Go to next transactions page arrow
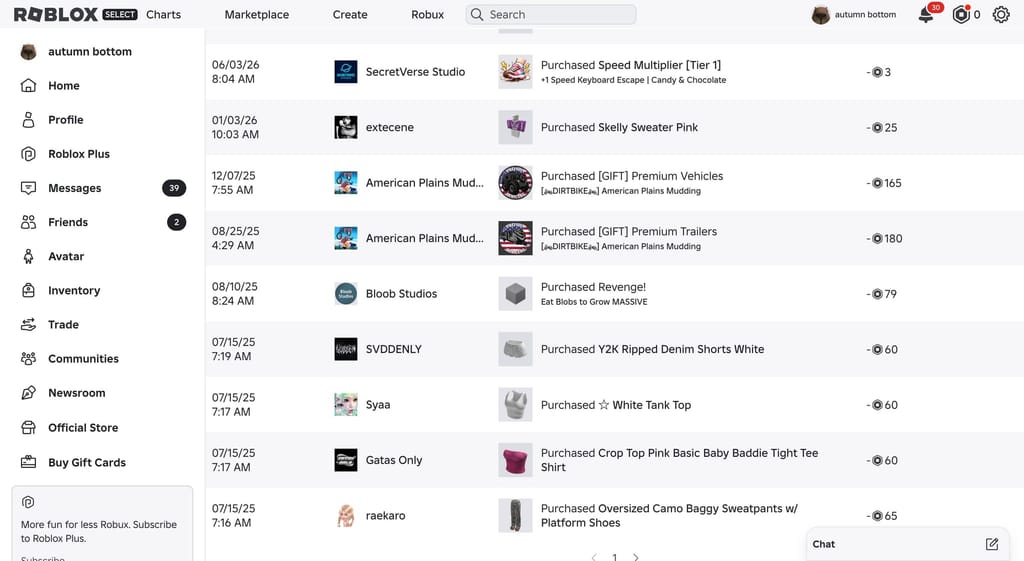 pyautogui.click(x=636, y=557)
